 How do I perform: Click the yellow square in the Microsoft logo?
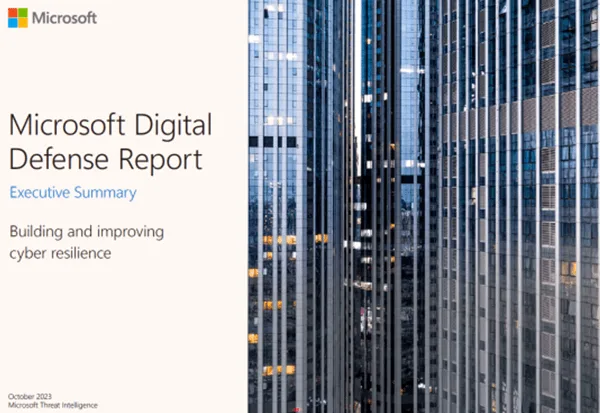(x=23, y=24)
